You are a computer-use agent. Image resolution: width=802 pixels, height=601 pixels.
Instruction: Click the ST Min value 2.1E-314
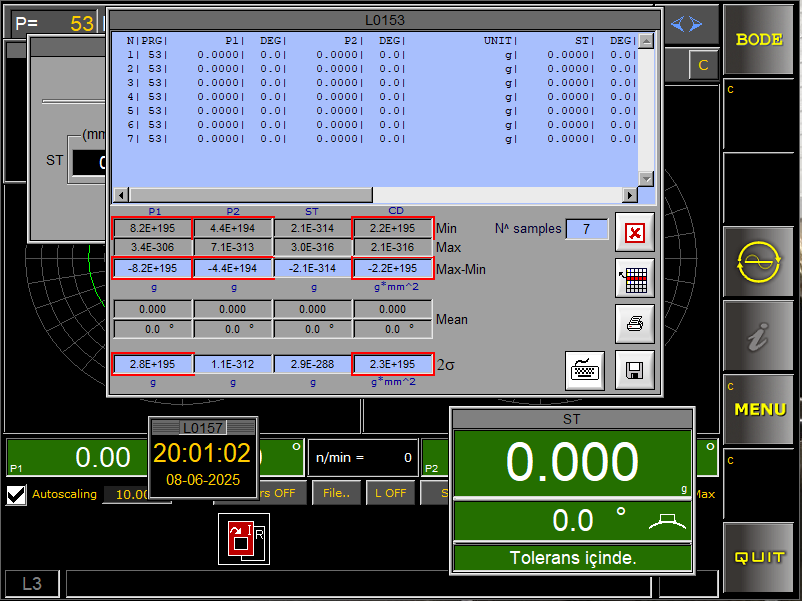(313, 228)
